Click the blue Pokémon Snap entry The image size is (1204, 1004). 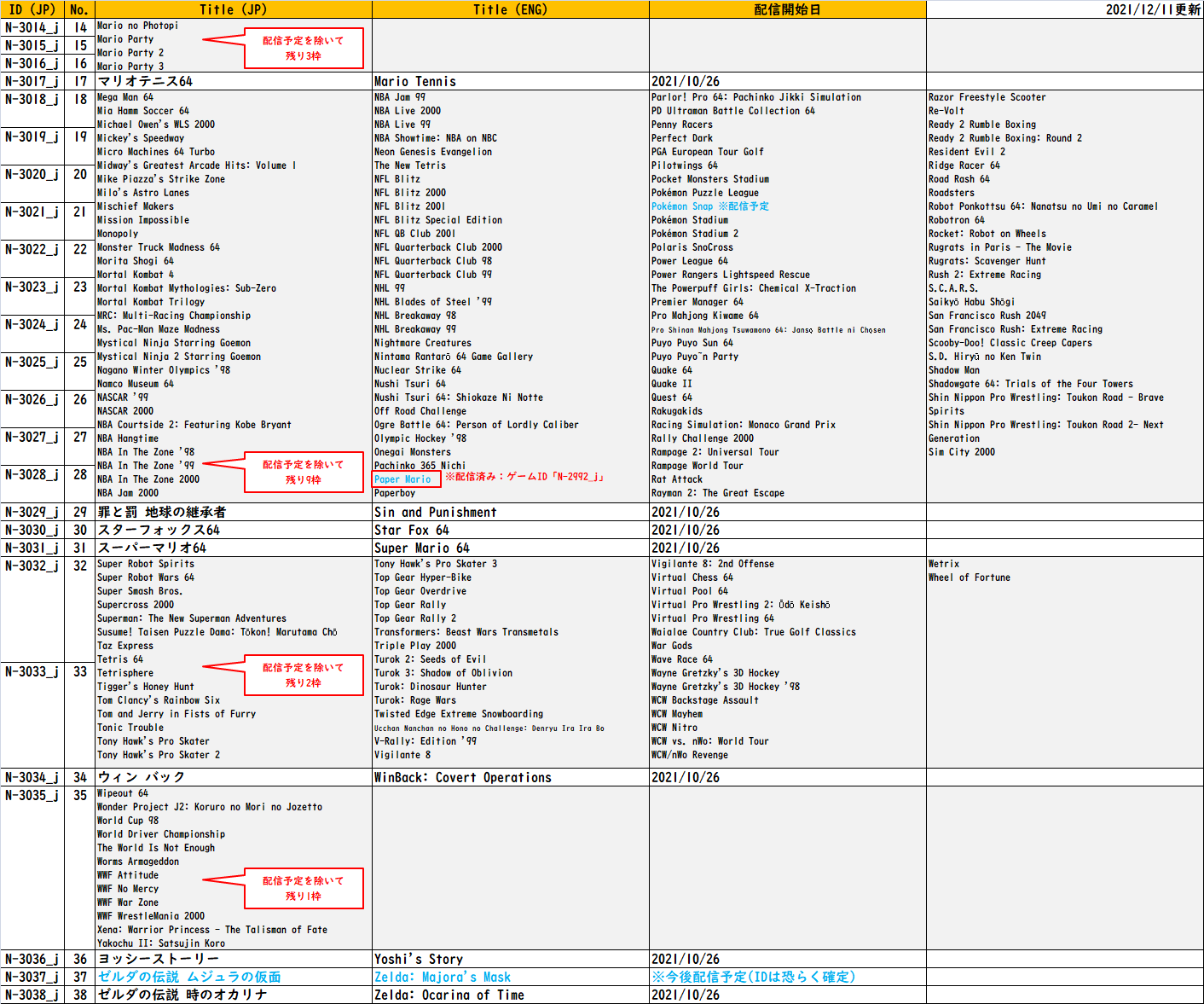682,206
